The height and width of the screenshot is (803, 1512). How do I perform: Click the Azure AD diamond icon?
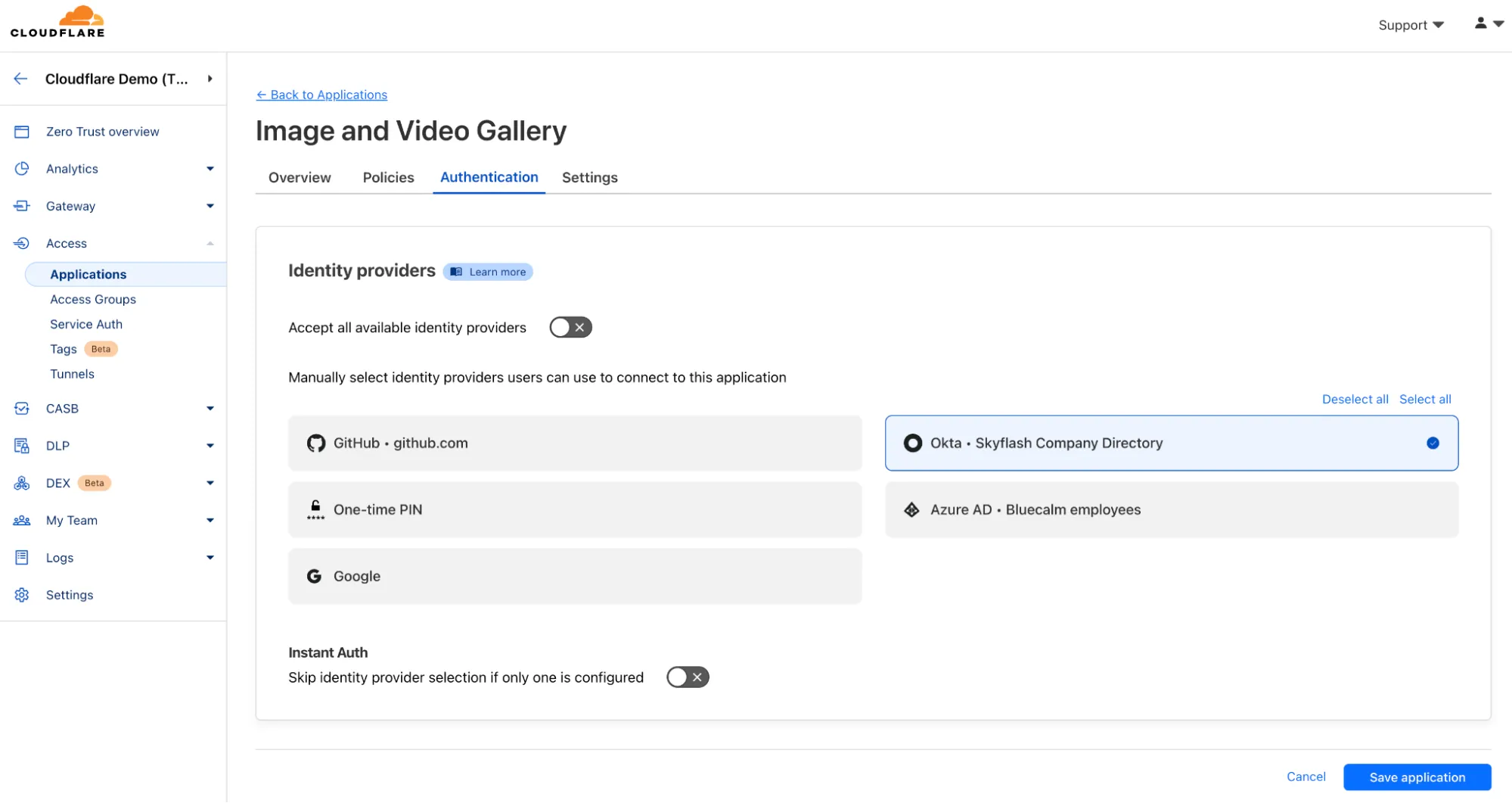click(912, 509)
